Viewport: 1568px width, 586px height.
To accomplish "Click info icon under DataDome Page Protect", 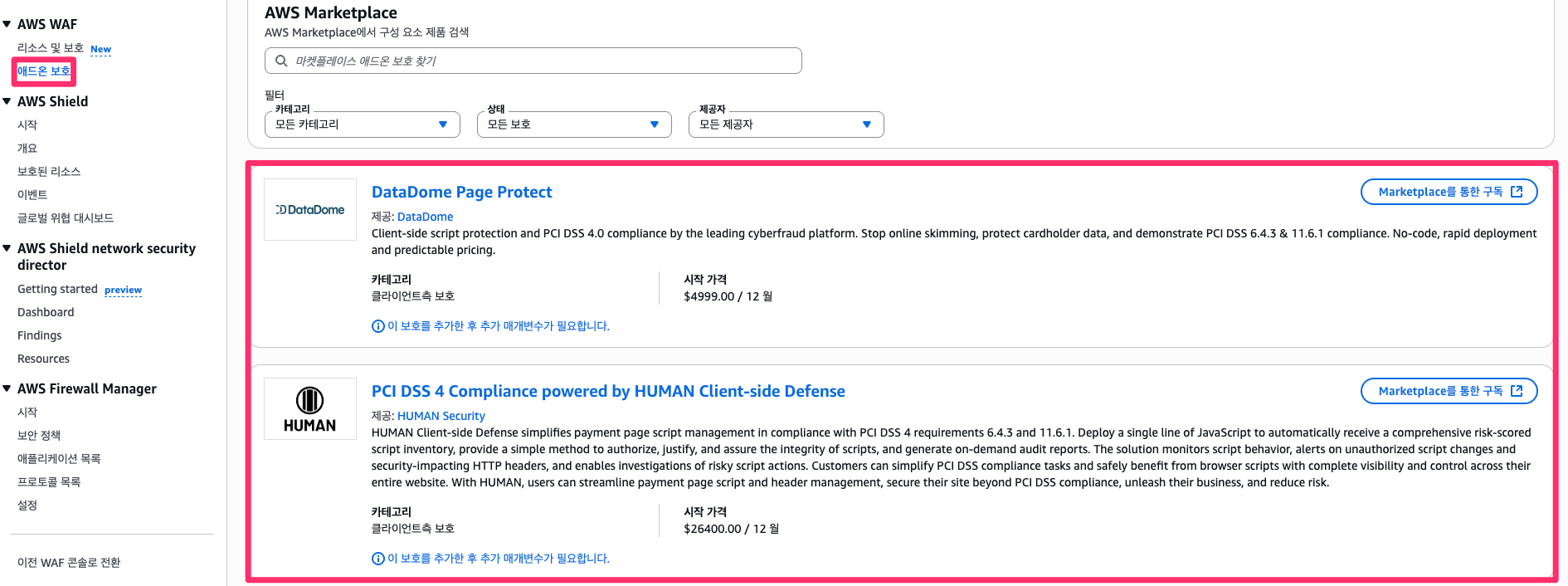I will [378, 326].
